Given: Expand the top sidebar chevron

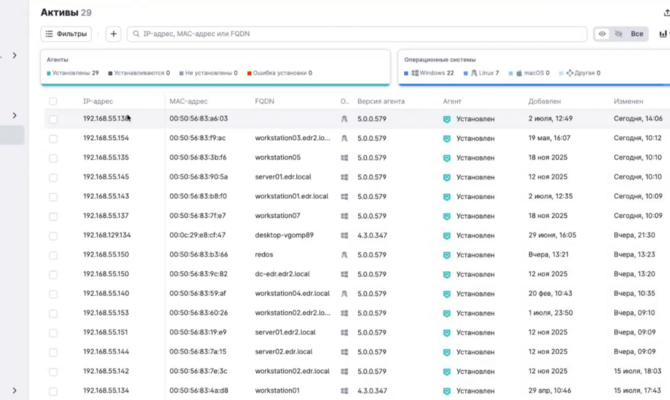Looking at the screenshot, I should click(15, 56).
